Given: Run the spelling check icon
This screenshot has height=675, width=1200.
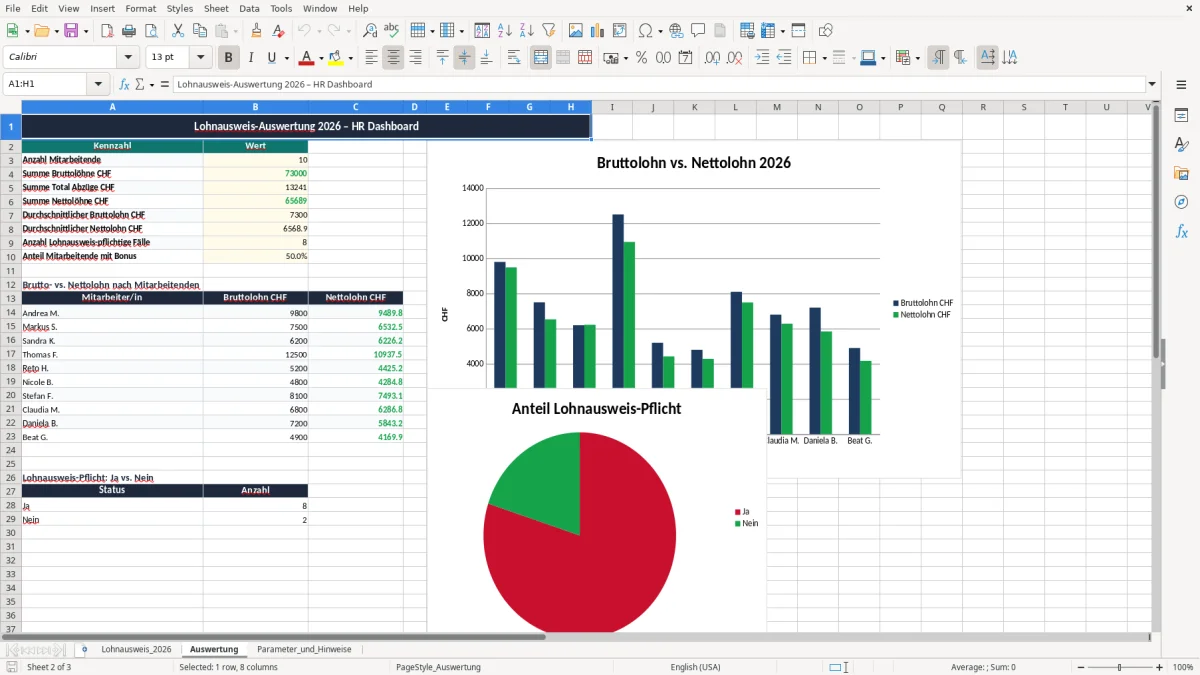Looking at the screenshot, I should click(x=392, y=31).
